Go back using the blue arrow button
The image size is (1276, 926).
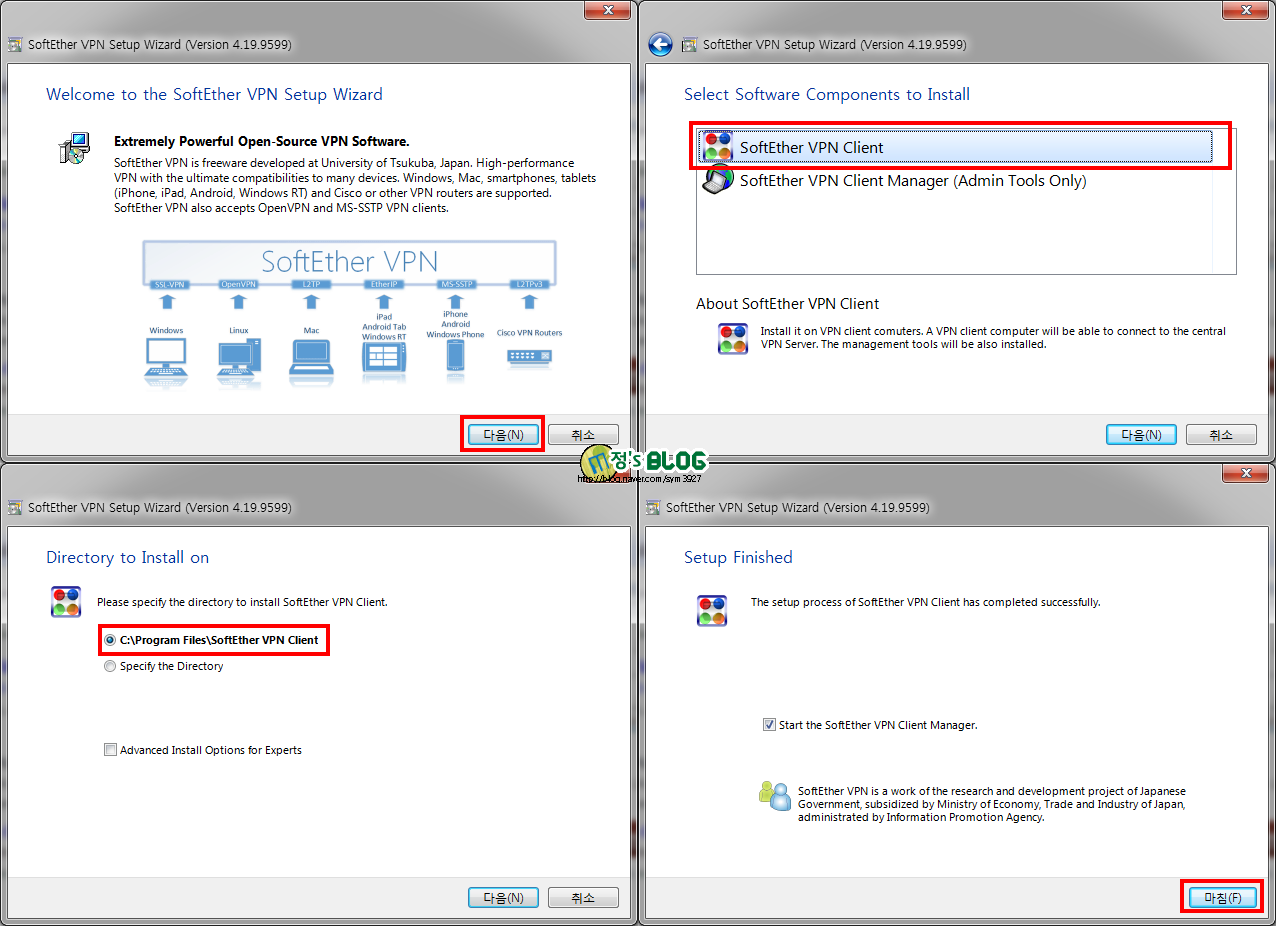coord(660,44)
